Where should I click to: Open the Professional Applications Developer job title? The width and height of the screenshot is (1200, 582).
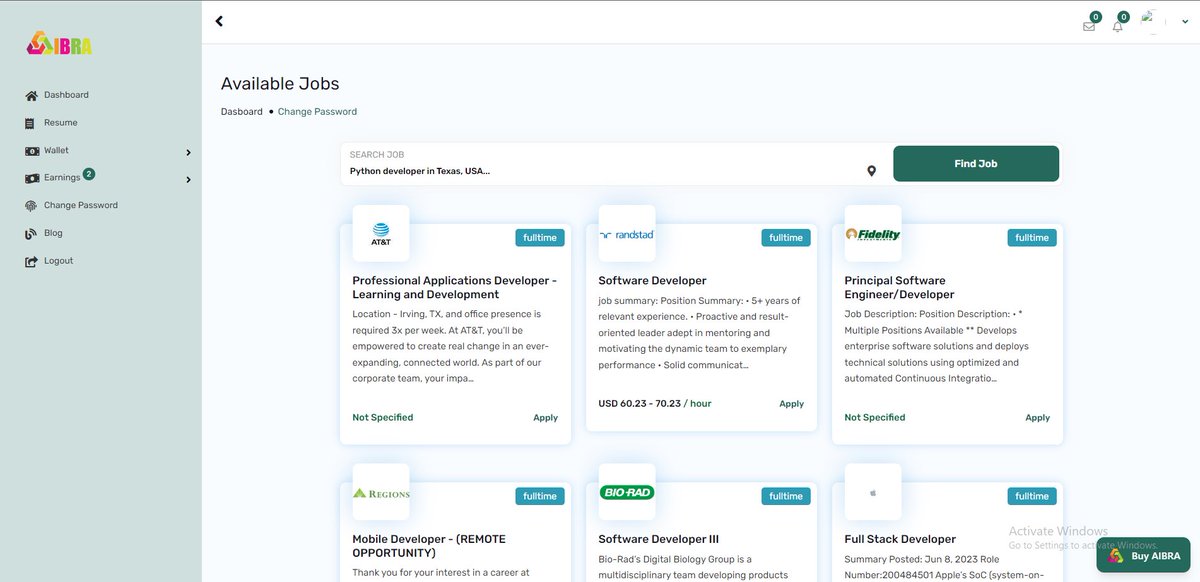455,288
